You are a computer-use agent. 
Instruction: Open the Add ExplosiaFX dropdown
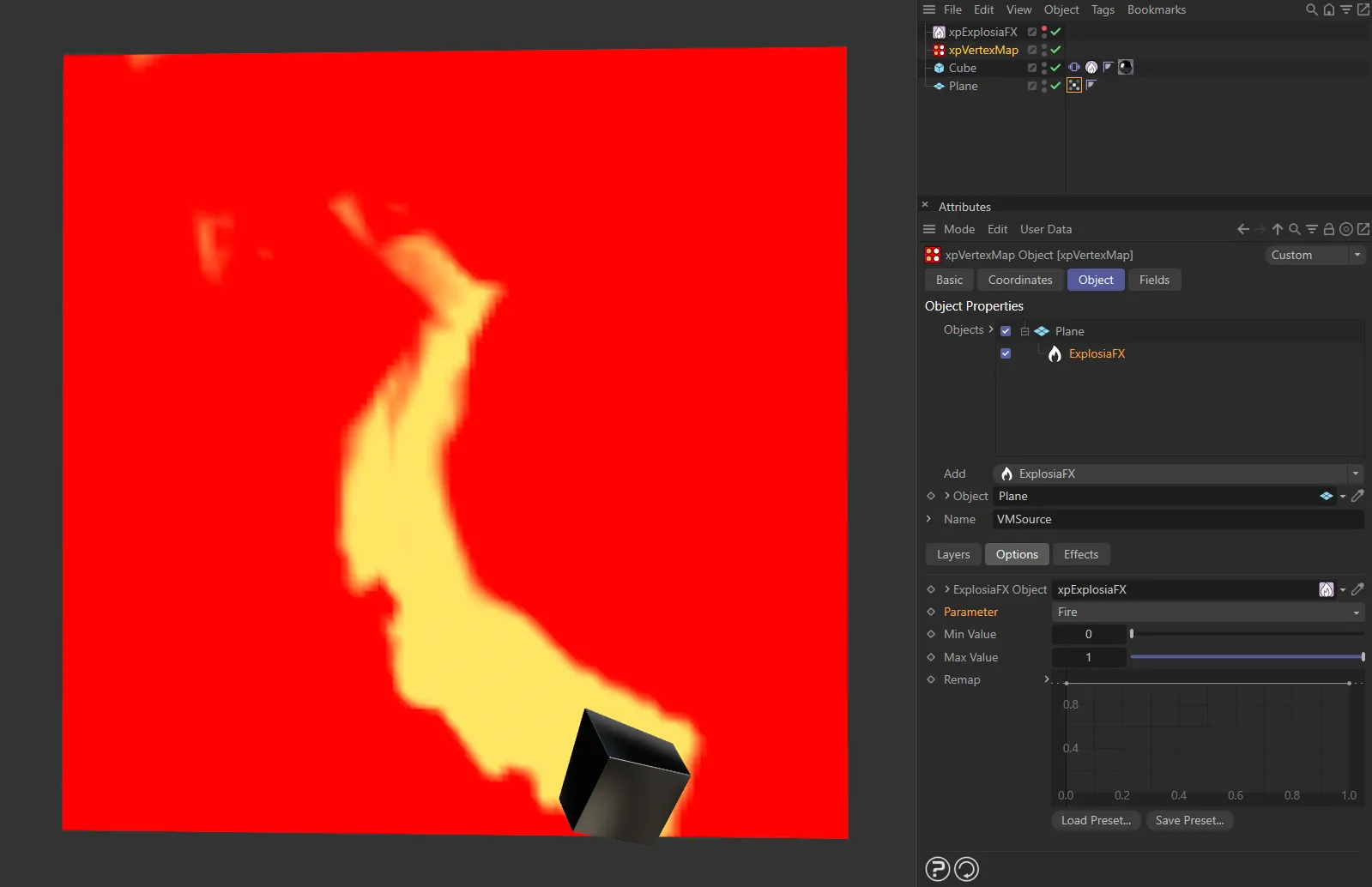(x=1178, y=474)
